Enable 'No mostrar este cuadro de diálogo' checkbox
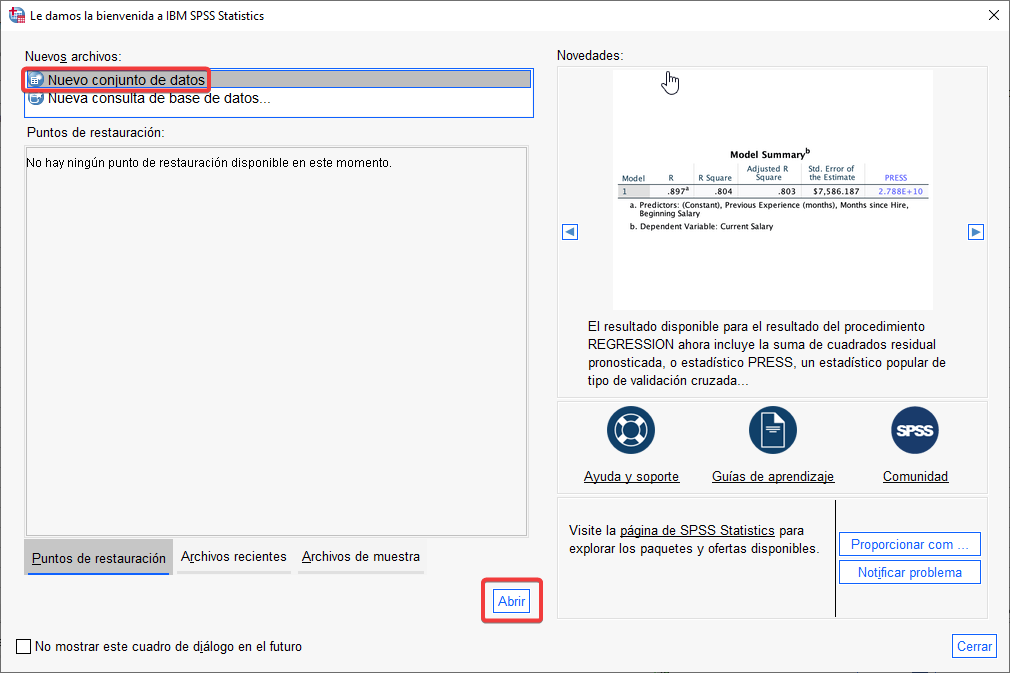 click(x=24, y=647)
